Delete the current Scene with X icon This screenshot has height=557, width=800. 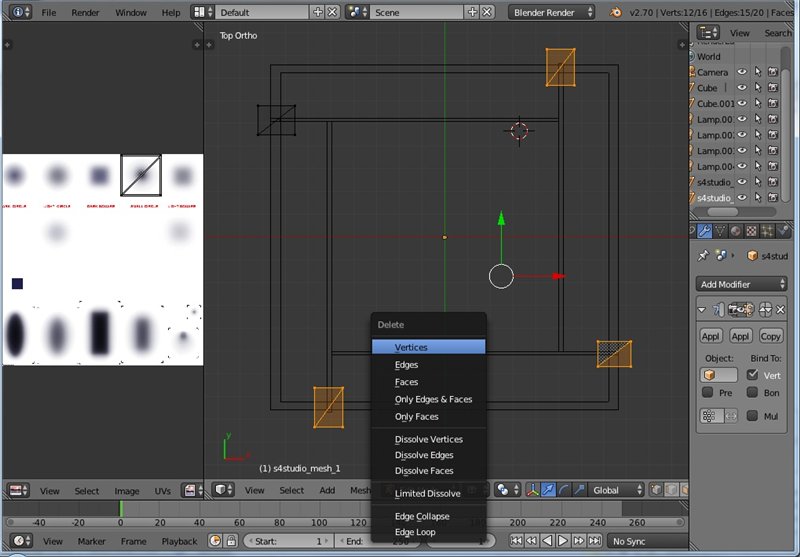click(x=487, y=12)
